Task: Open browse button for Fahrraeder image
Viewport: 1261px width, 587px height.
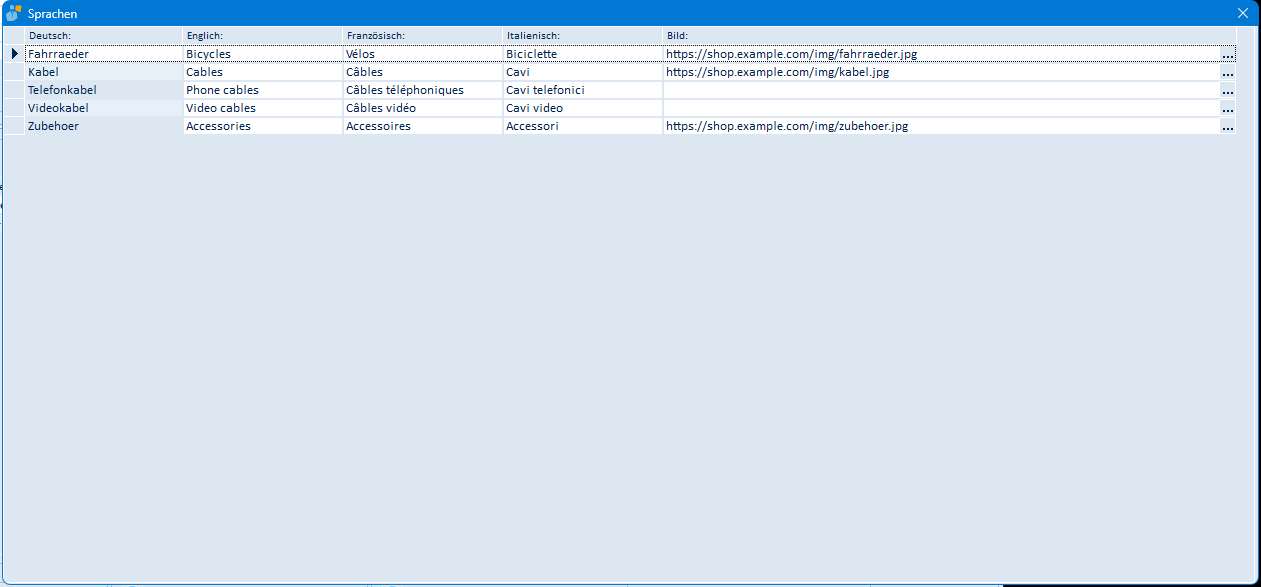Action: coord(1228,54)
